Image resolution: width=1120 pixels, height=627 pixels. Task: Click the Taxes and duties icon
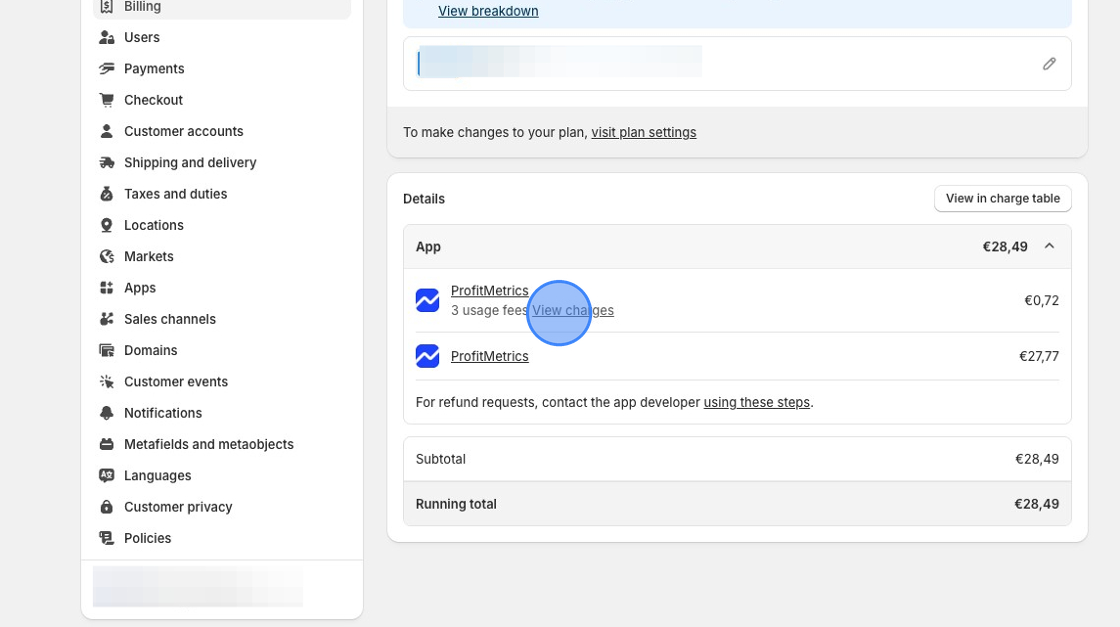pyautogui.click(x=106, y=194)
